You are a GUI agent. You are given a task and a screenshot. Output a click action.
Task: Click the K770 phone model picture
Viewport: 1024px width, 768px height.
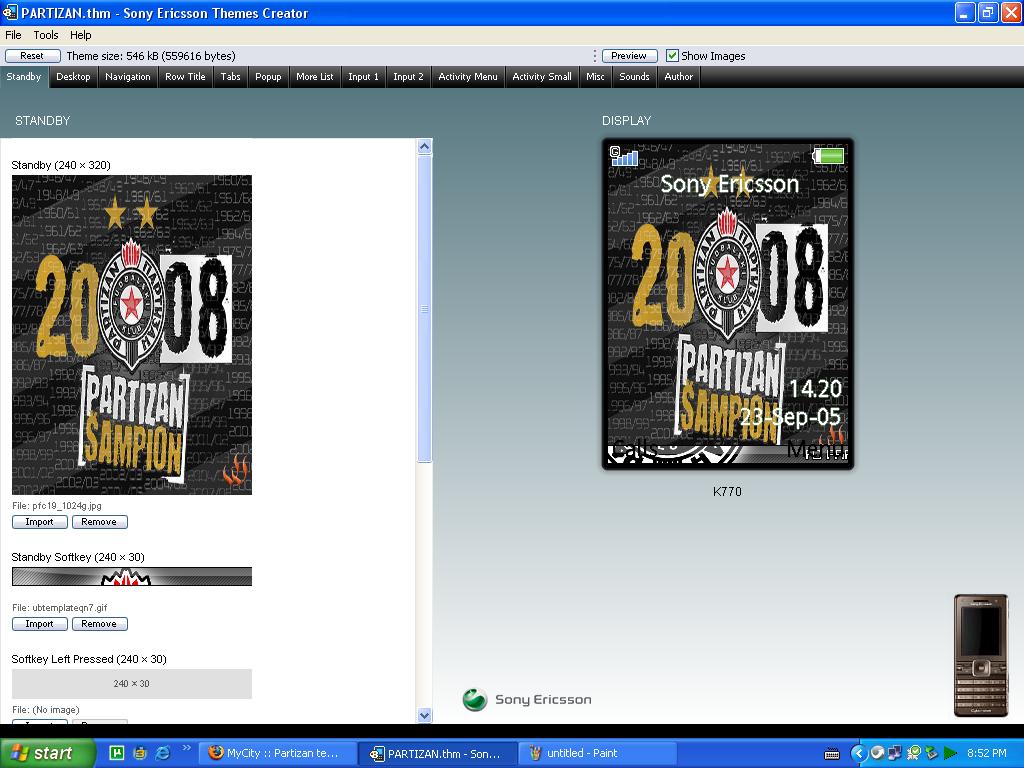point(981,655)
